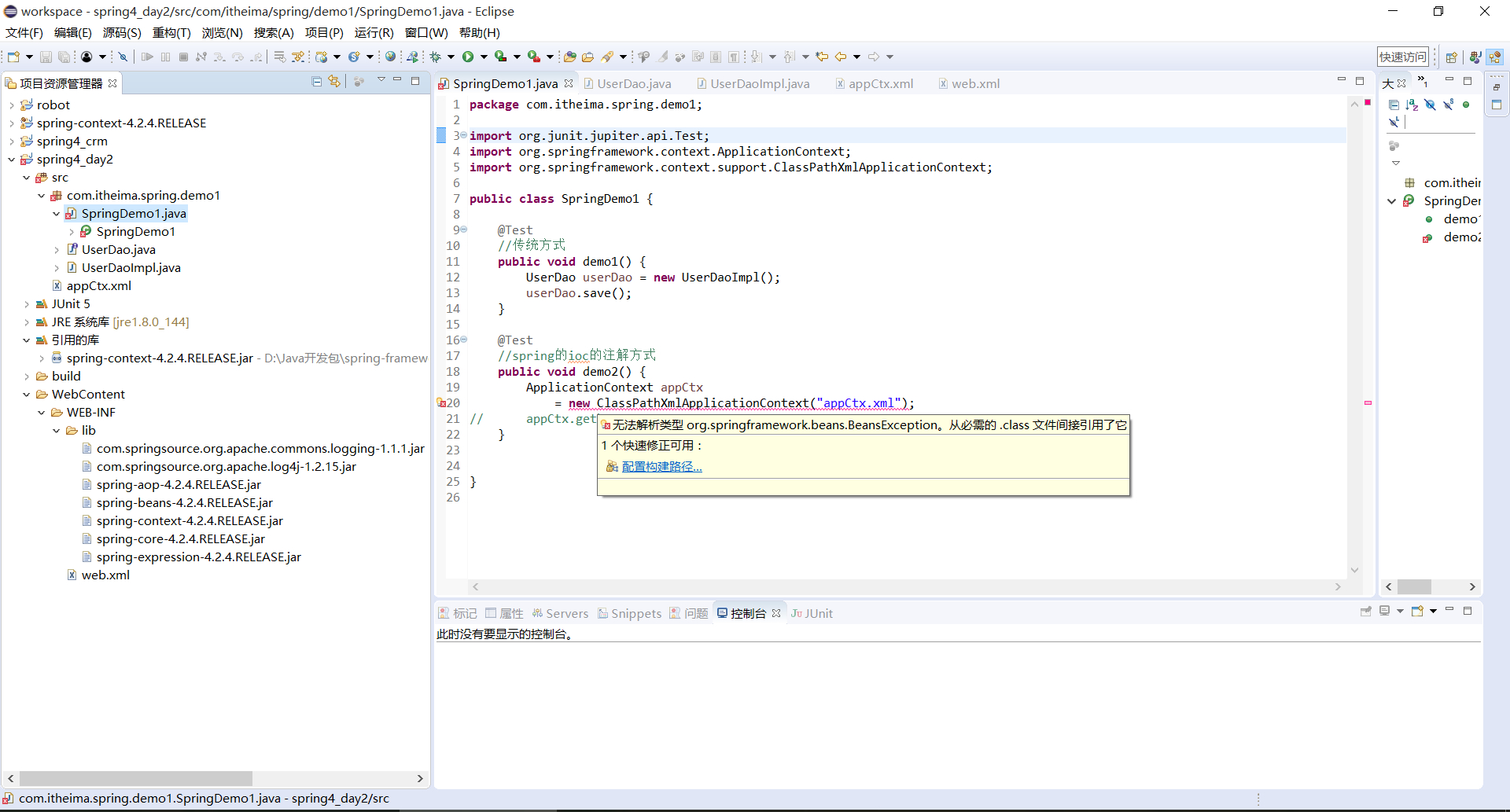
Task: Click the editor horizontal scrollbar track
Action: (906, 586)
